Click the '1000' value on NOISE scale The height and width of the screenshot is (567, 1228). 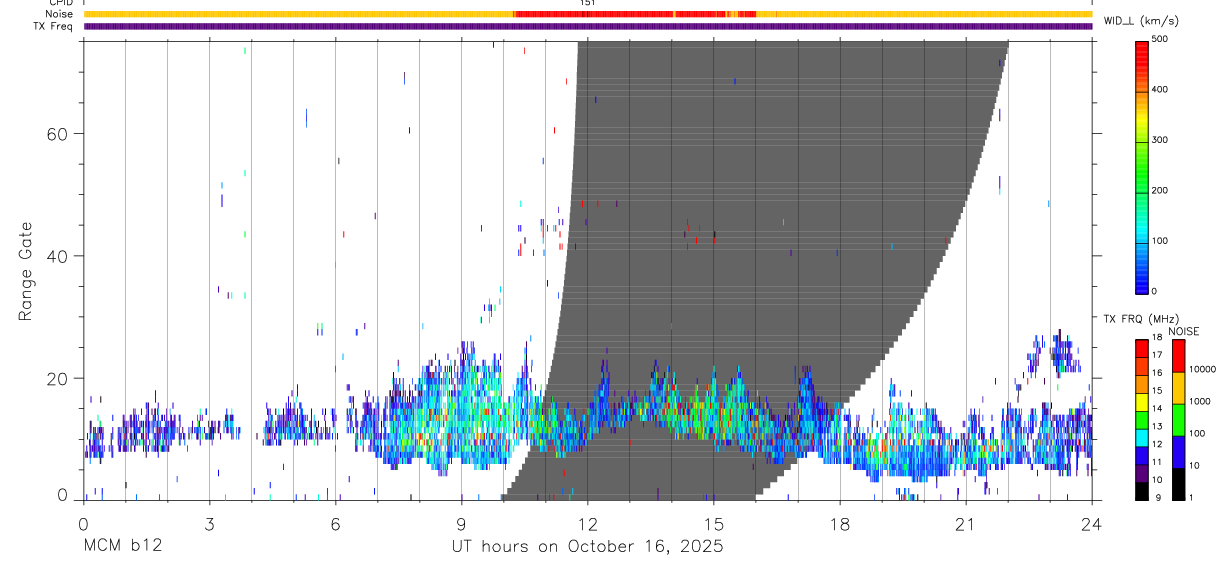pyautogui.click(x=1199, y=401)
